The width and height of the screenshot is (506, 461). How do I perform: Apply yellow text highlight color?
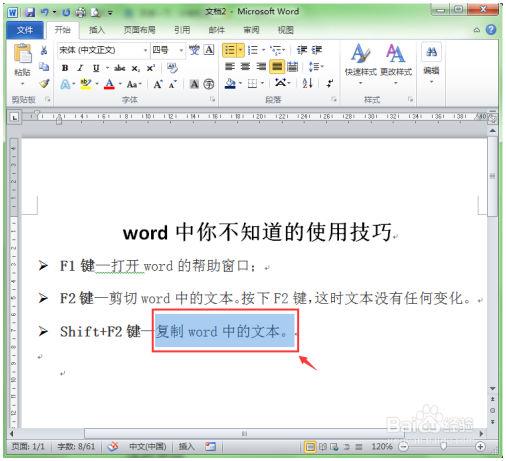coord(86,84)
